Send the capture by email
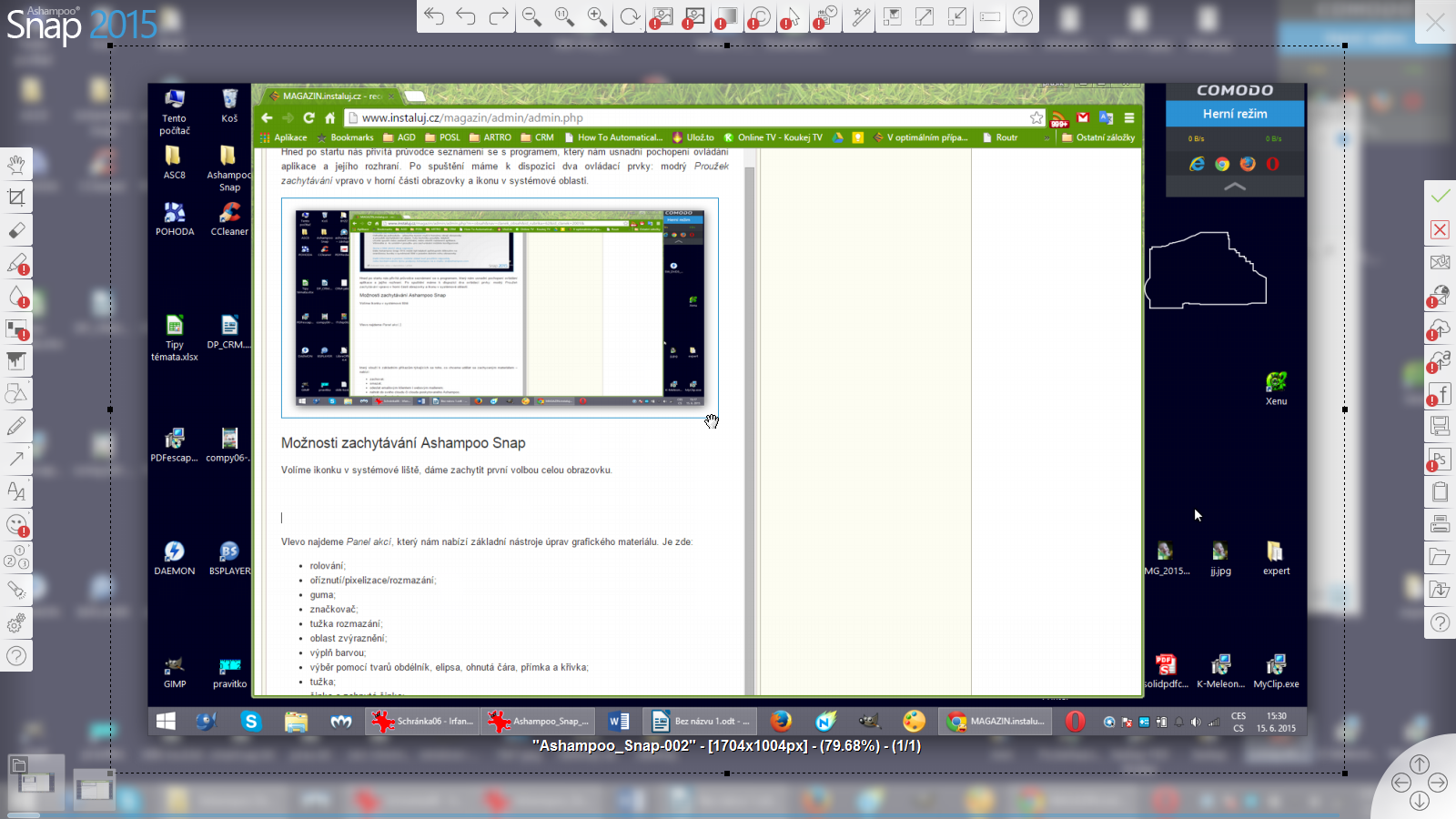The image size is (1456, 819). click(1440, 262)
